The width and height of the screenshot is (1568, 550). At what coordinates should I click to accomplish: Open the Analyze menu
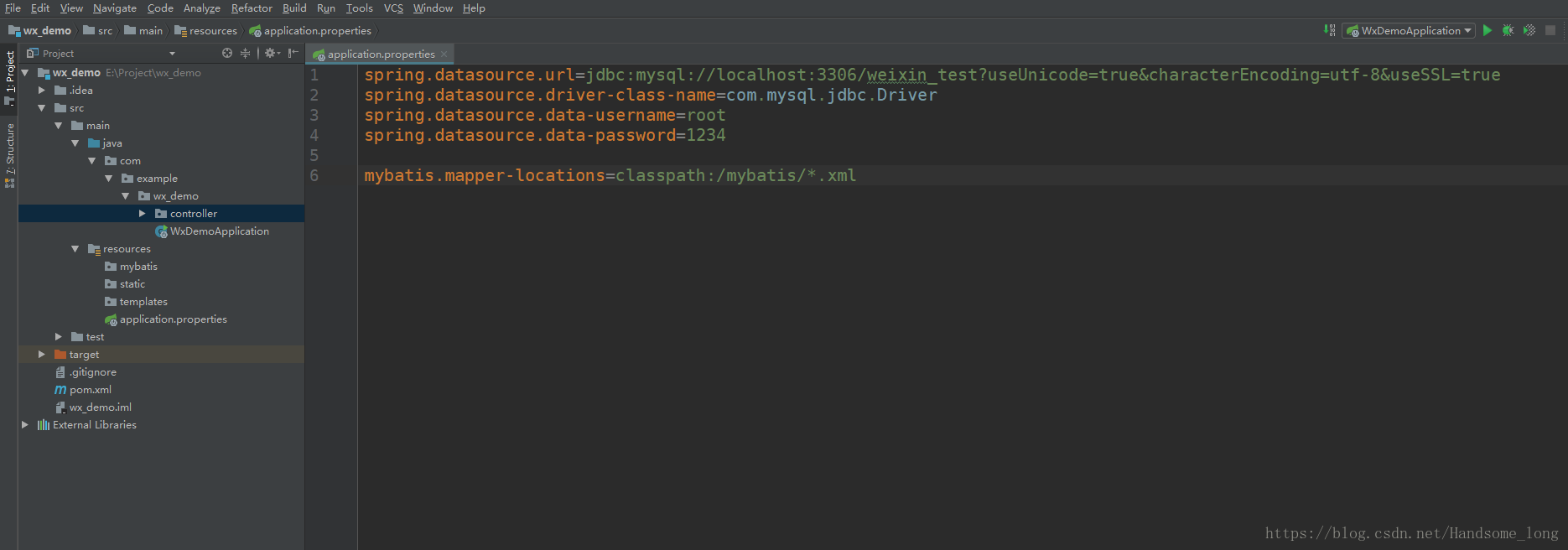202,8
